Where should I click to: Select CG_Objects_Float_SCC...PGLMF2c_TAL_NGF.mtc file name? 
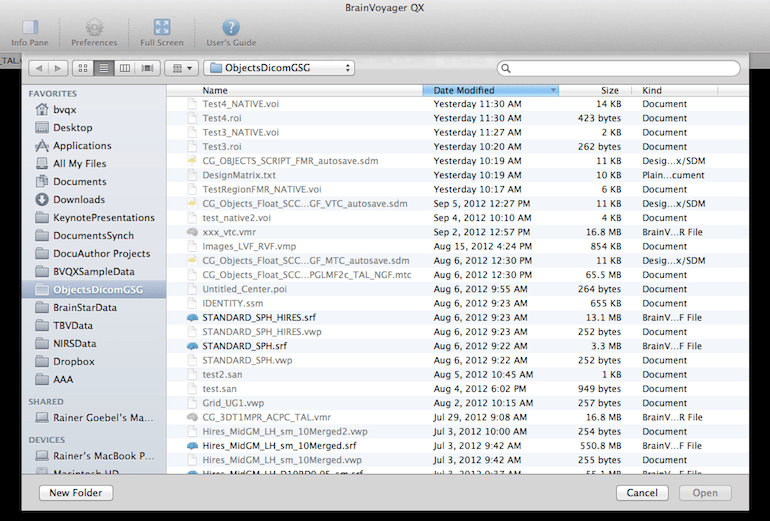[307, 275]
